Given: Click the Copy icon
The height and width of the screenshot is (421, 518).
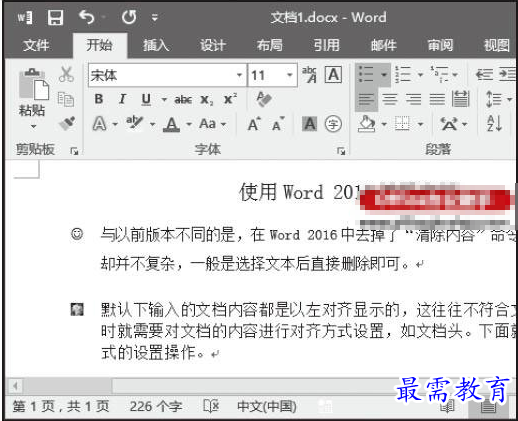Looking at the screenshot, I should [66, 99].
